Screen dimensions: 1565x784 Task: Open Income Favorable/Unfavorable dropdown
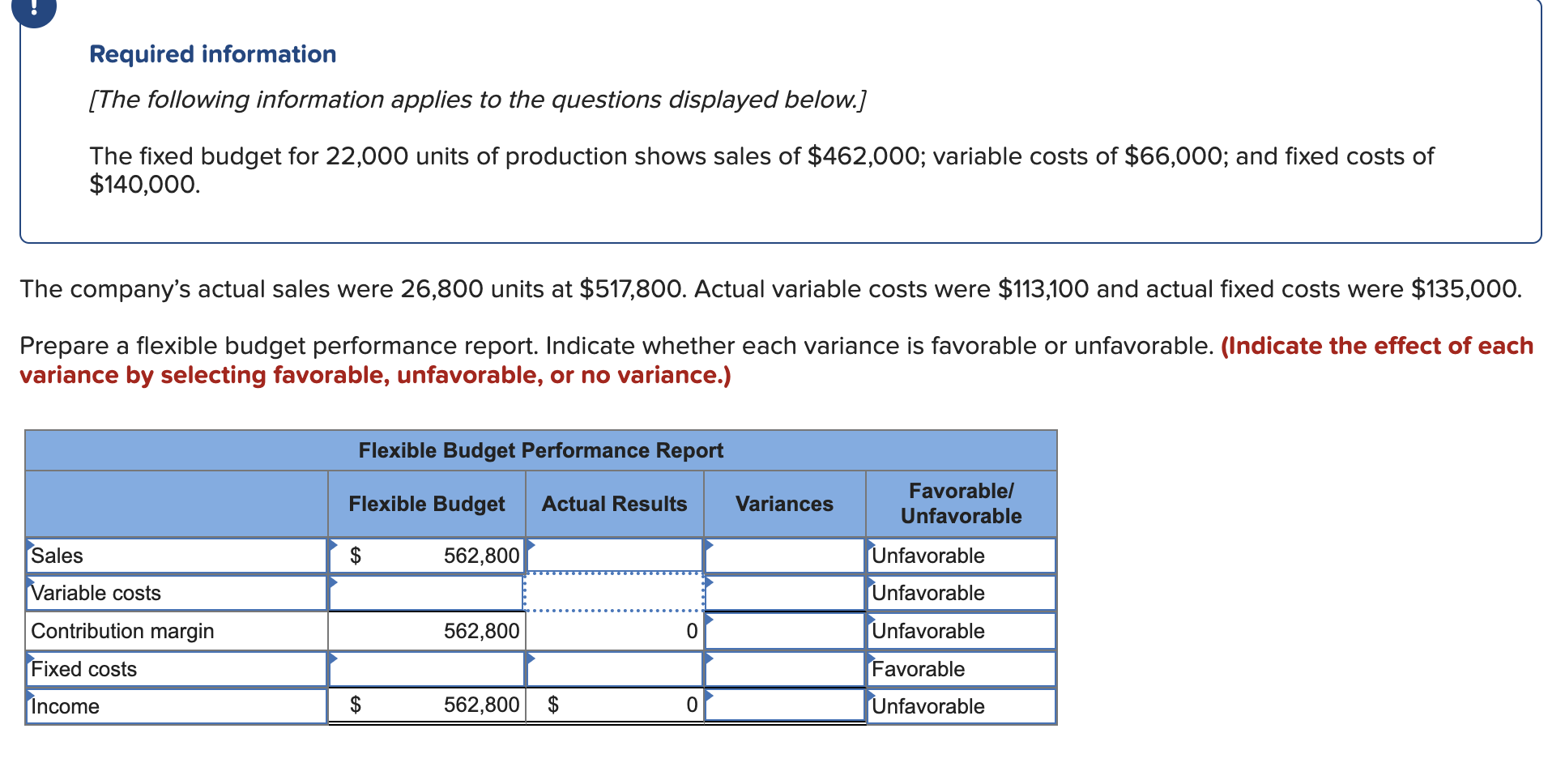pyautogui.click(x=962, y=706)
